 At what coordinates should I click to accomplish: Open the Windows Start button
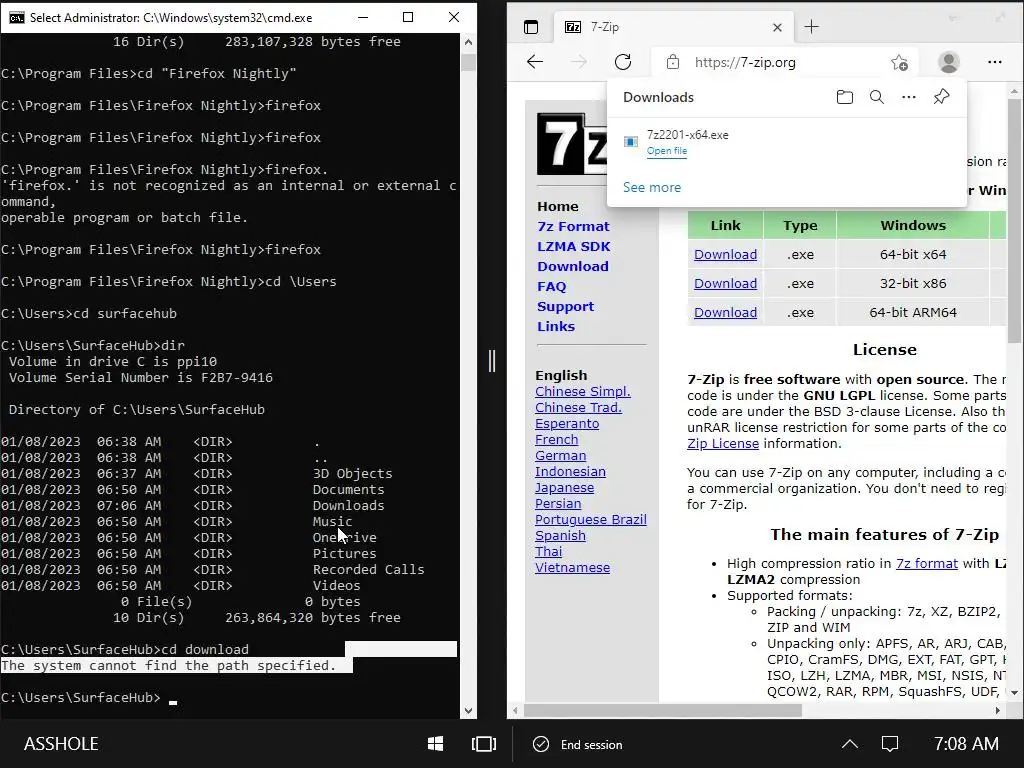(436, 744)
